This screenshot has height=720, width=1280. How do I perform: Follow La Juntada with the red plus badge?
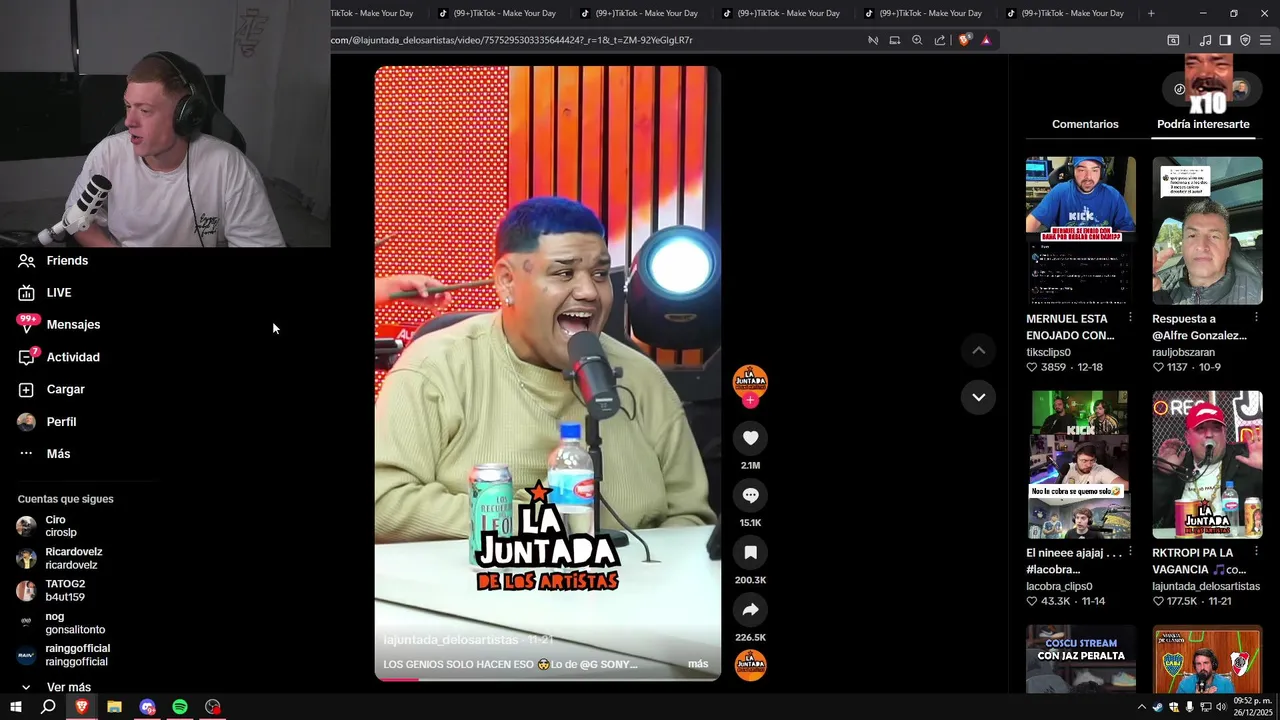750,400
